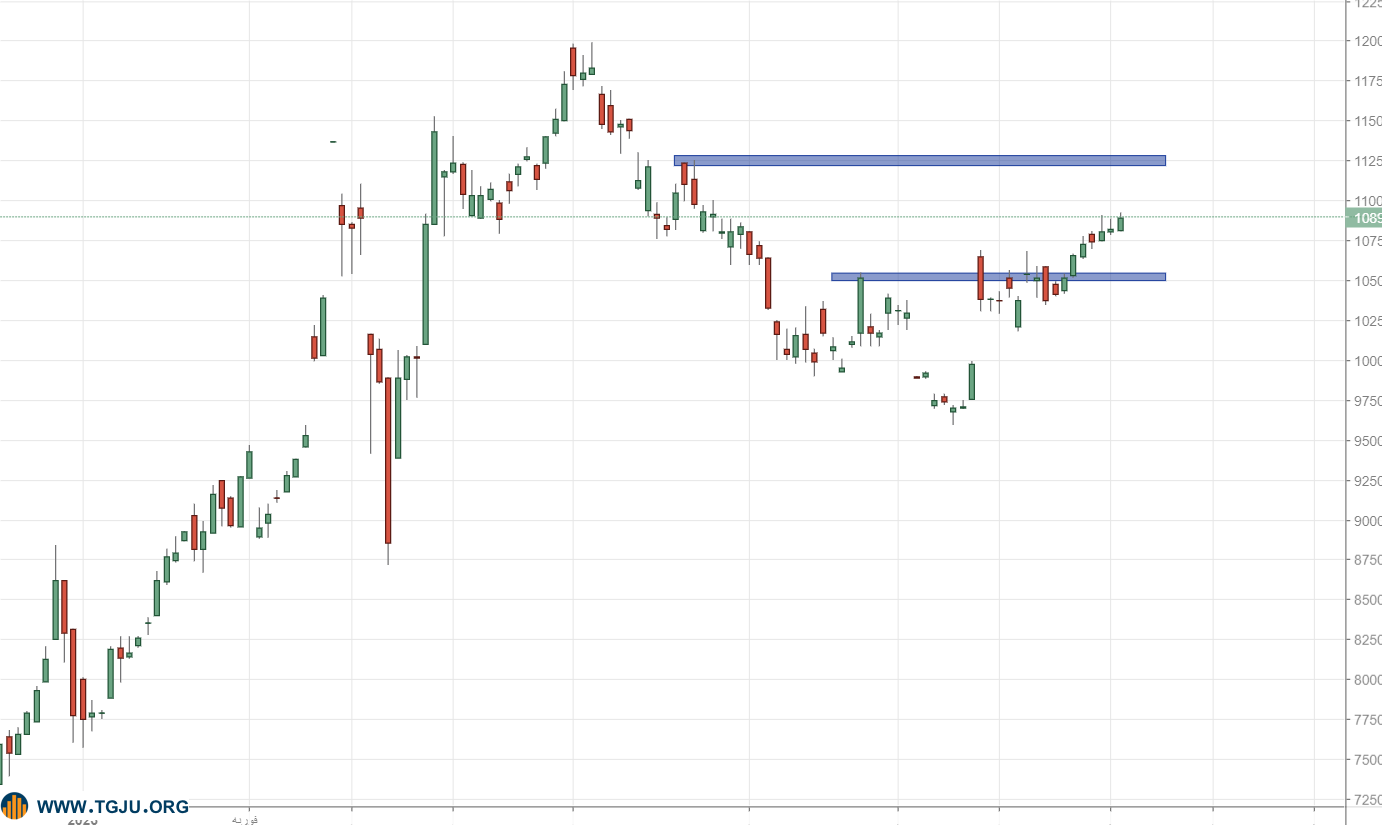Click the 9000 level on price axis
The height and width of the screenshot is (825, 1382).
(1366, 521)
